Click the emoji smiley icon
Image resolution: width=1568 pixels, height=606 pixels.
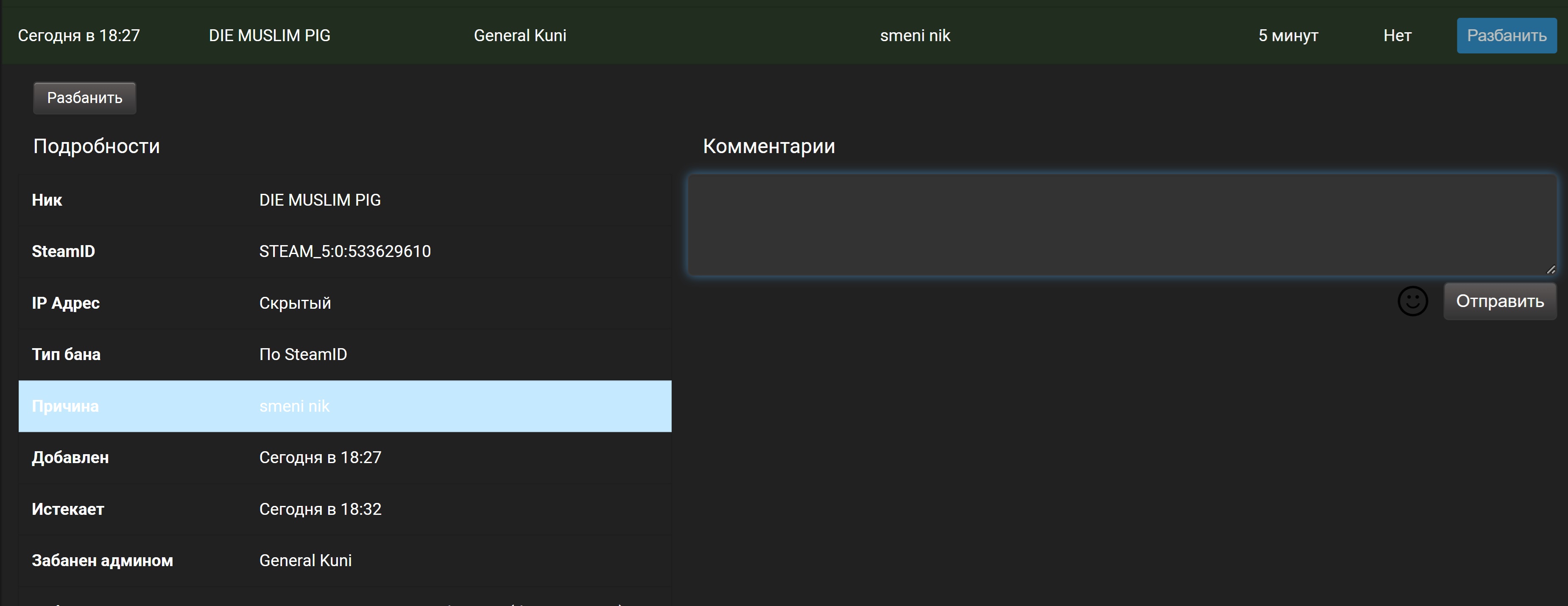pos(1412,301)
